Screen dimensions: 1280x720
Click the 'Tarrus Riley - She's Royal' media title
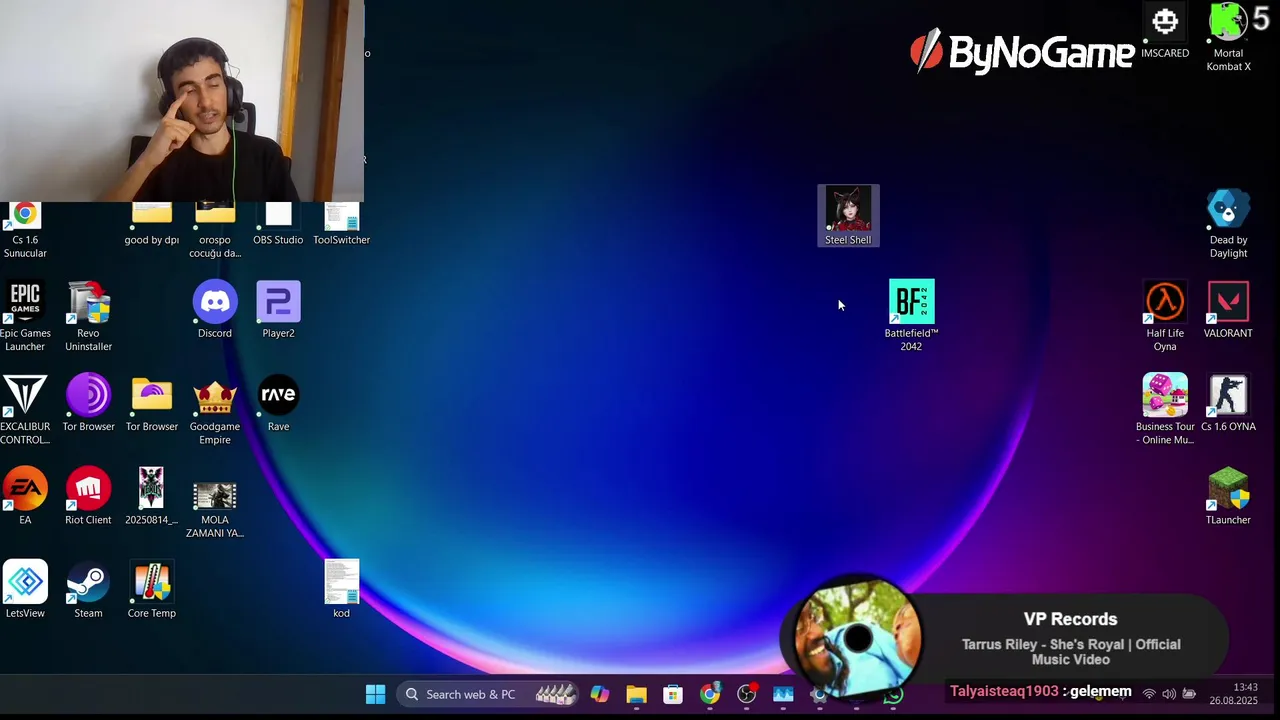(1071, 652)
